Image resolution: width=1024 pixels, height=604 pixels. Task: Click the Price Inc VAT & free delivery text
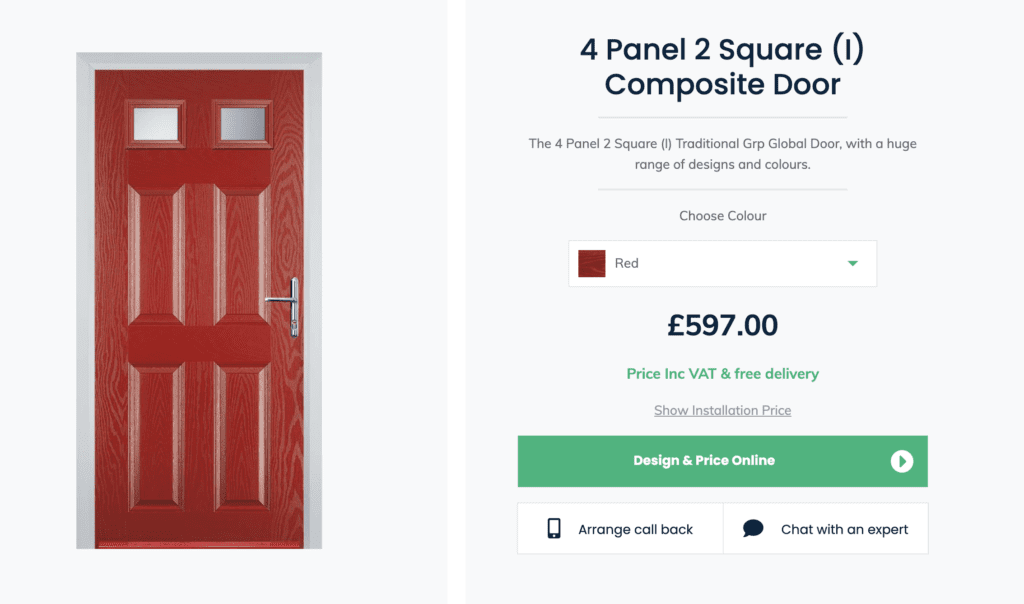click(x=722, y=374)
